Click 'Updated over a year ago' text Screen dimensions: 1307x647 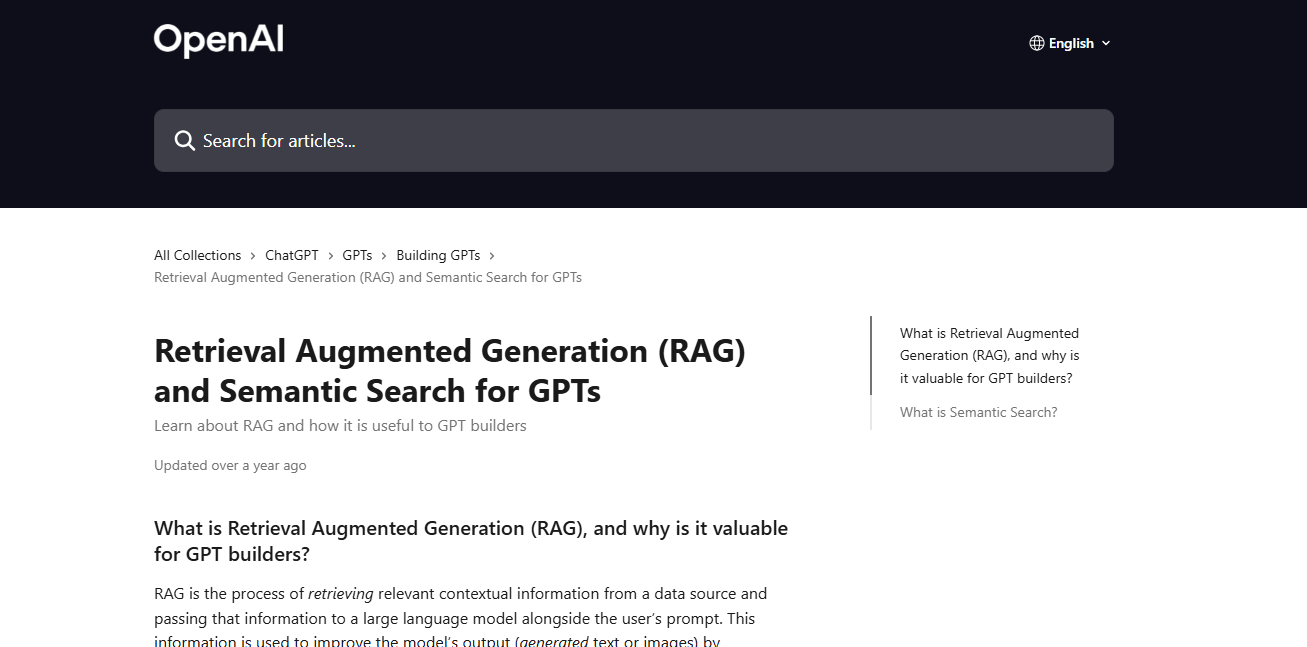coord(230,465)
